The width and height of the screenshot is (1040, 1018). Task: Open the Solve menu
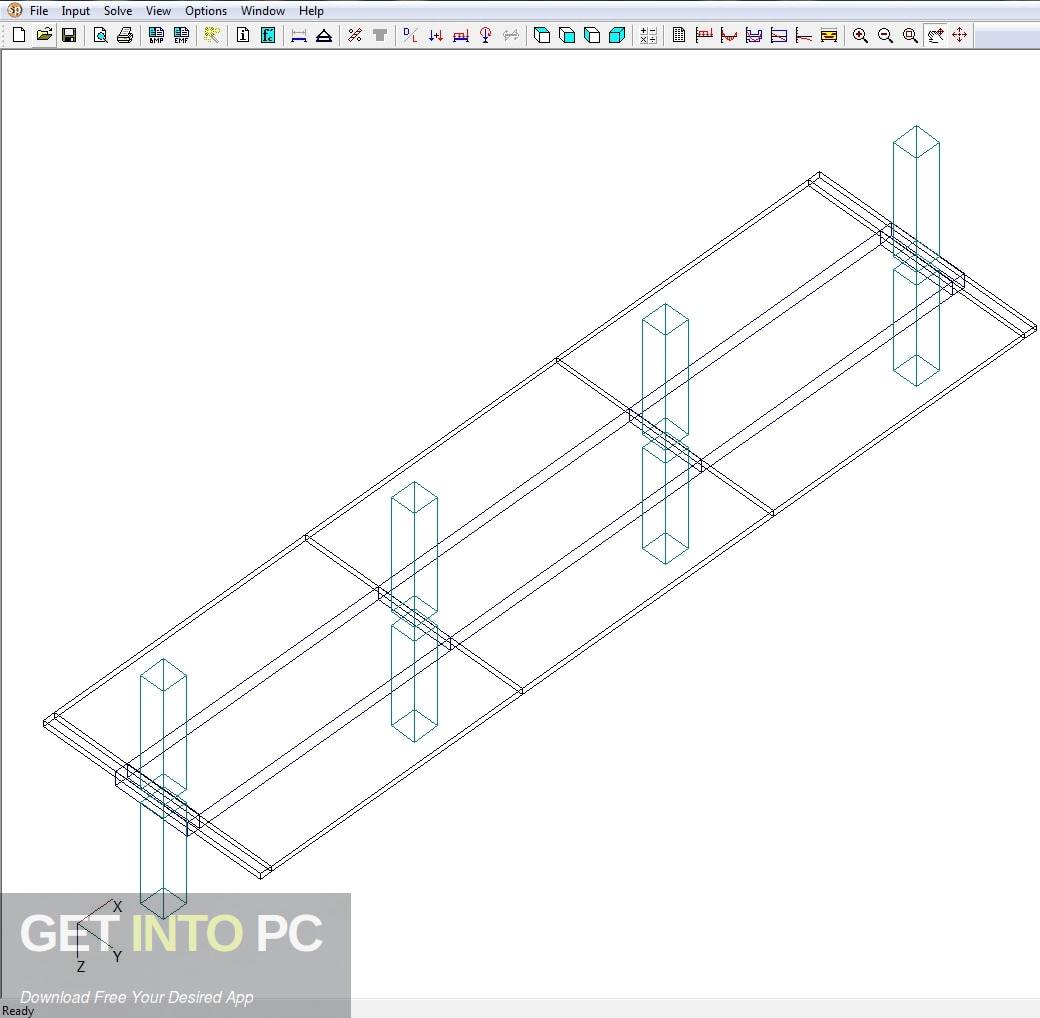click(x=117, y=11)
